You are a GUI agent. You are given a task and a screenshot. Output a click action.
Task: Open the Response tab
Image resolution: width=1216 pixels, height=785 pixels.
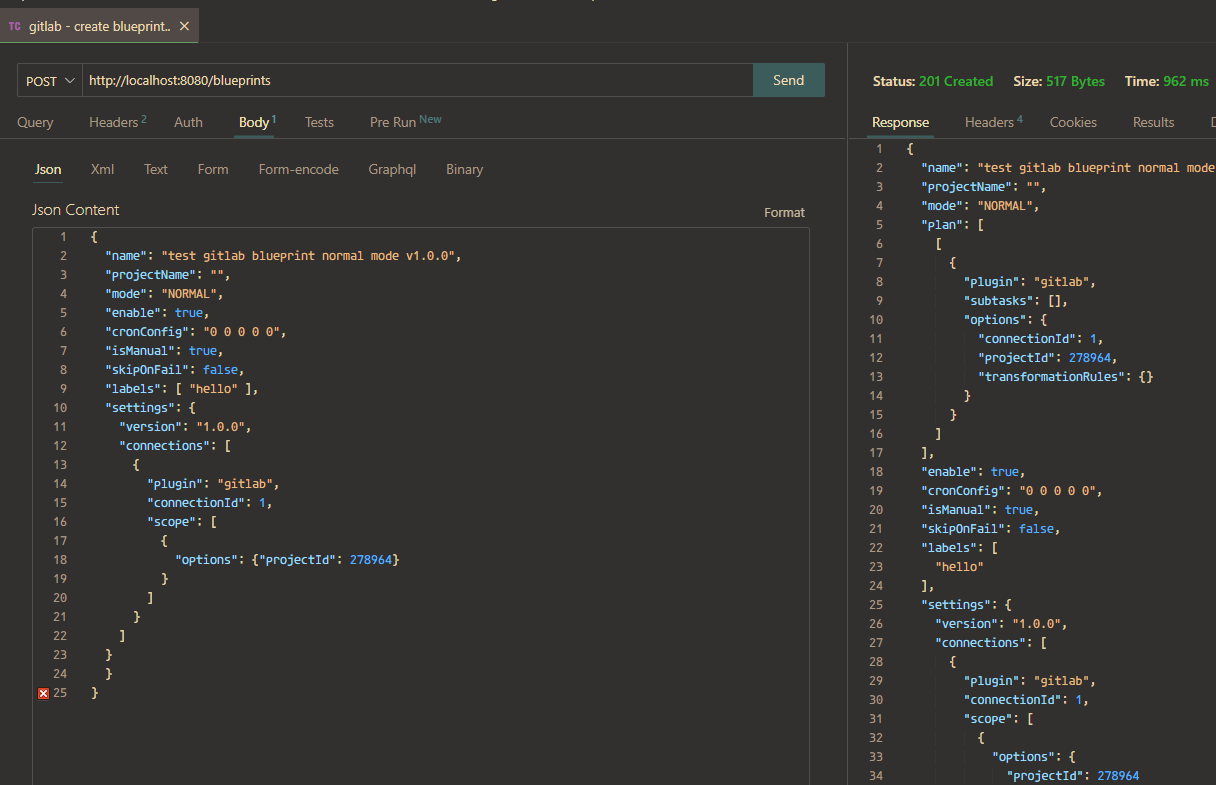tap(900, 122)
